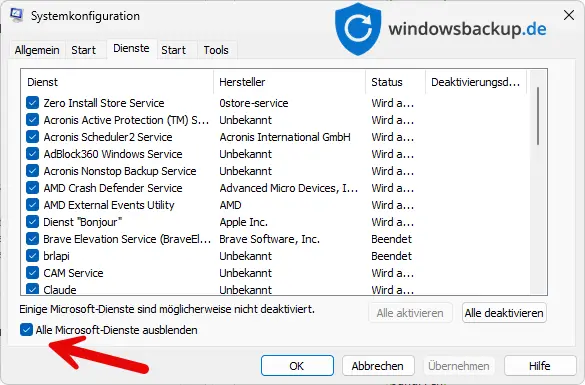Click the AdBlock360 Windows Service name
Viewport: 585px width, 385px height.
click(113, 154)
